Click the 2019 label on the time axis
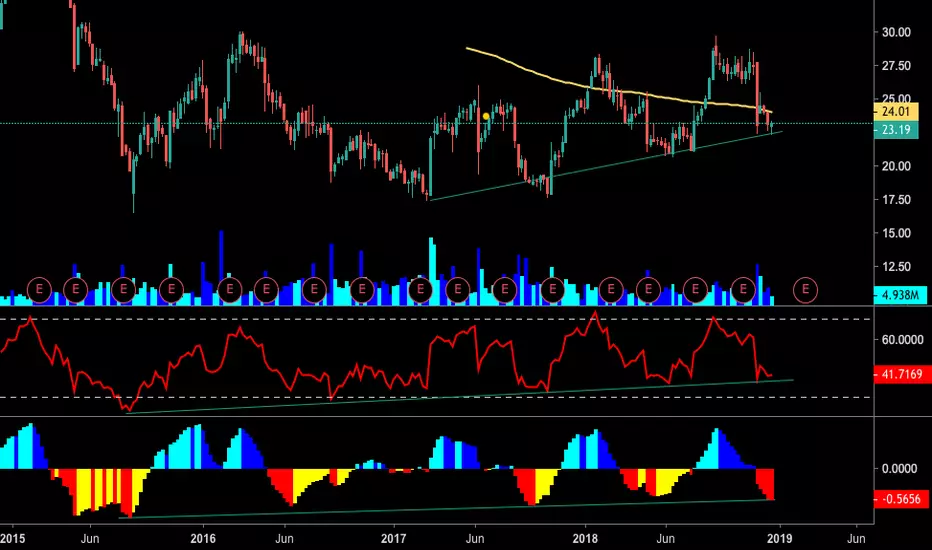This screenshot has height=550, width=932. (x=779, y=539)
